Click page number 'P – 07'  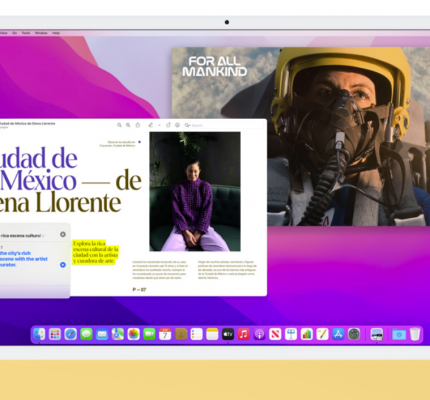coord(139,289)
